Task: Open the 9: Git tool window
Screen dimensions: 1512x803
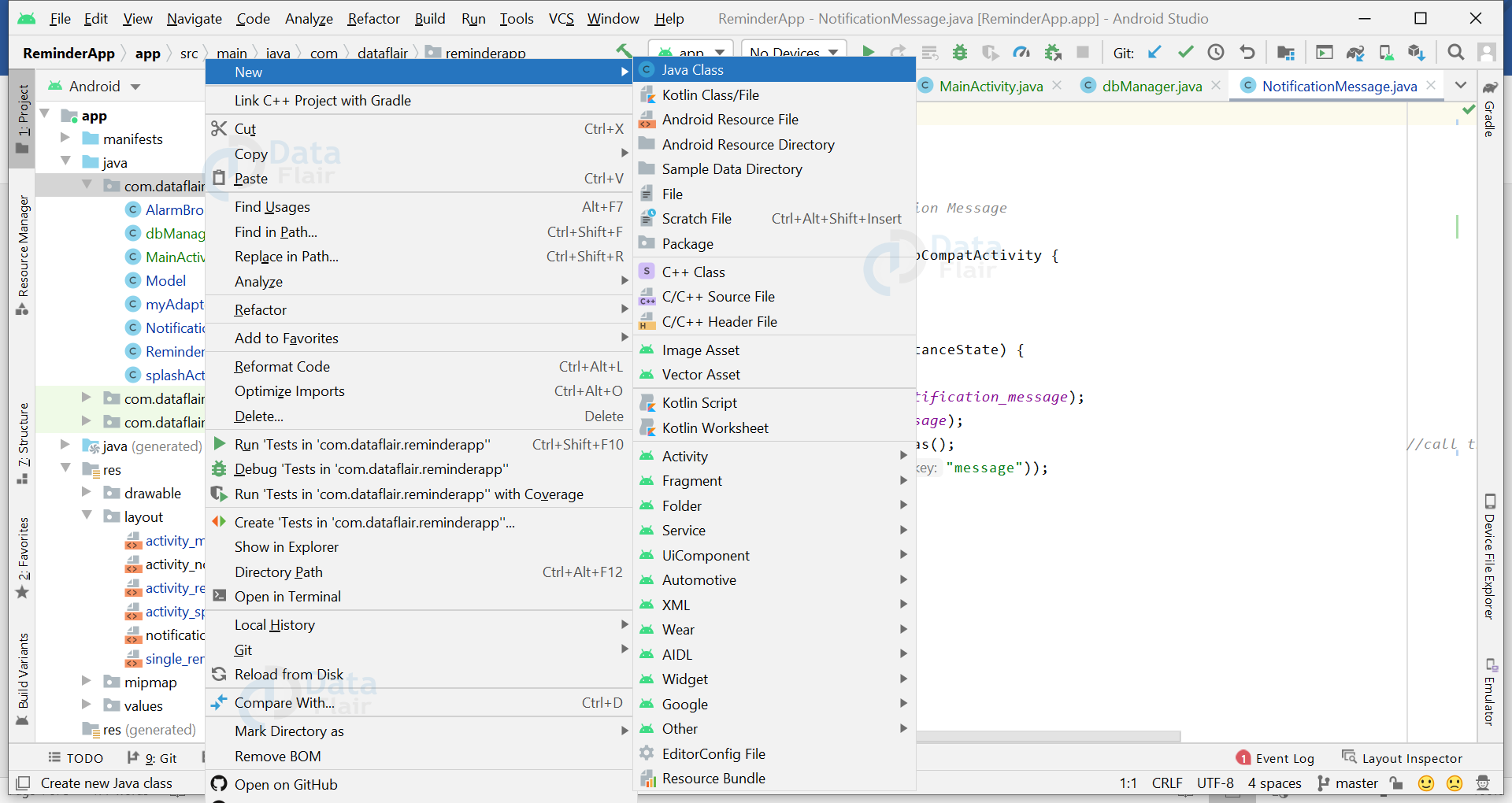Action: [152, 758]
